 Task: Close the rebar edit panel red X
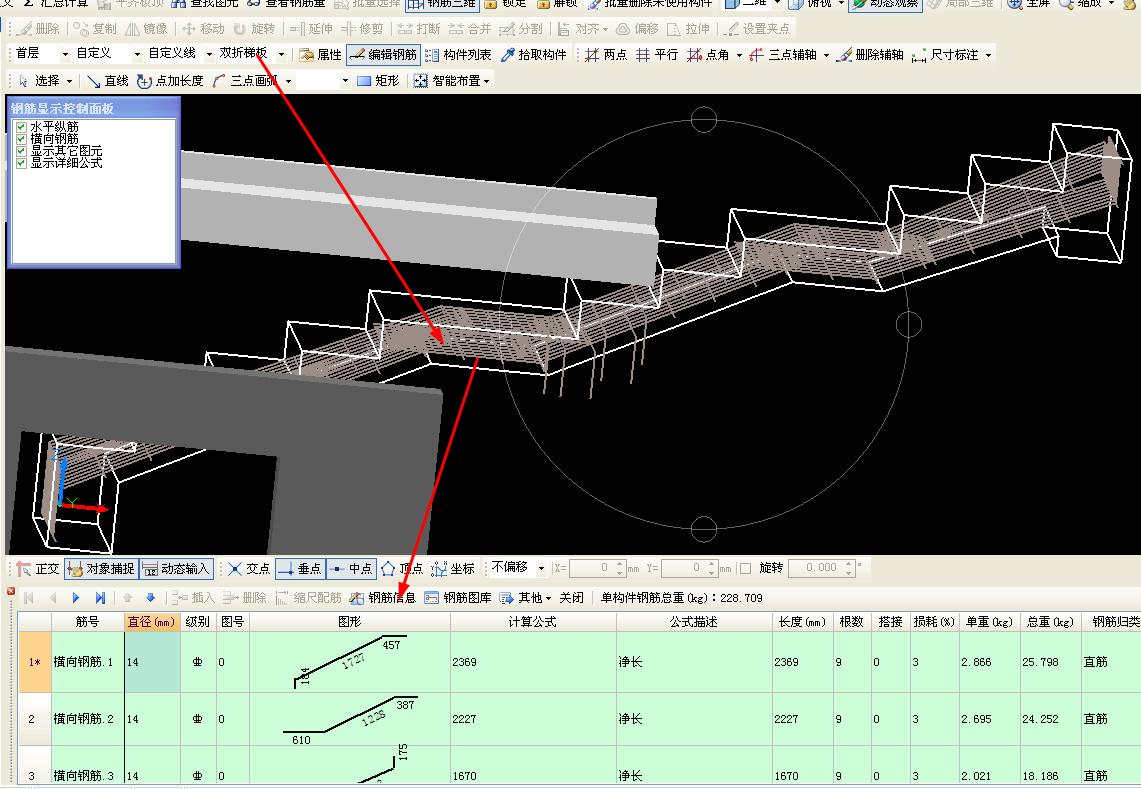[10, 591]
